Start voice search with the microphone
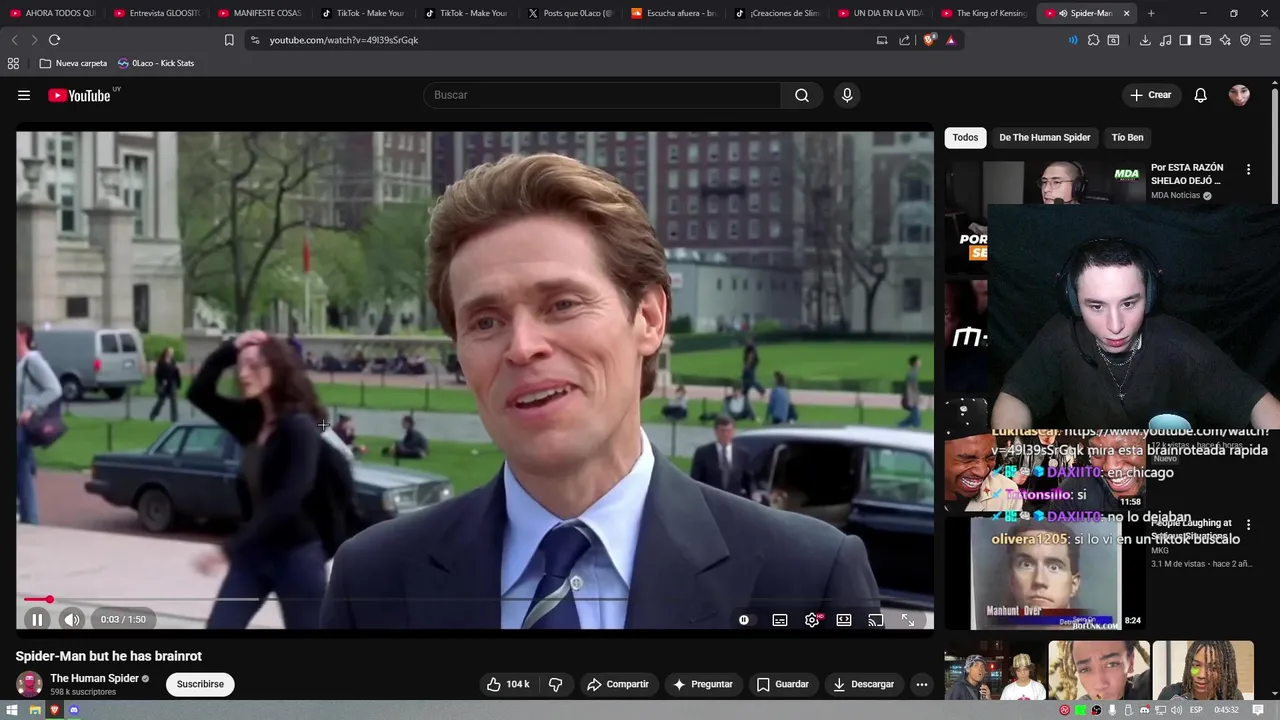This screenshot has height=720, width=1280. coord(847,95)
